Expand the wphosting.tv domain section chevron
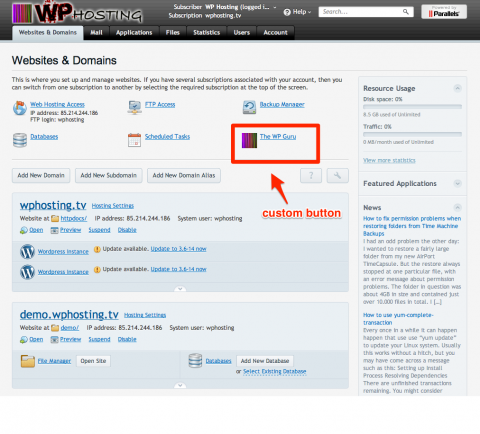The height and width of the screenshot is (434, 480). tap(180, 289)
